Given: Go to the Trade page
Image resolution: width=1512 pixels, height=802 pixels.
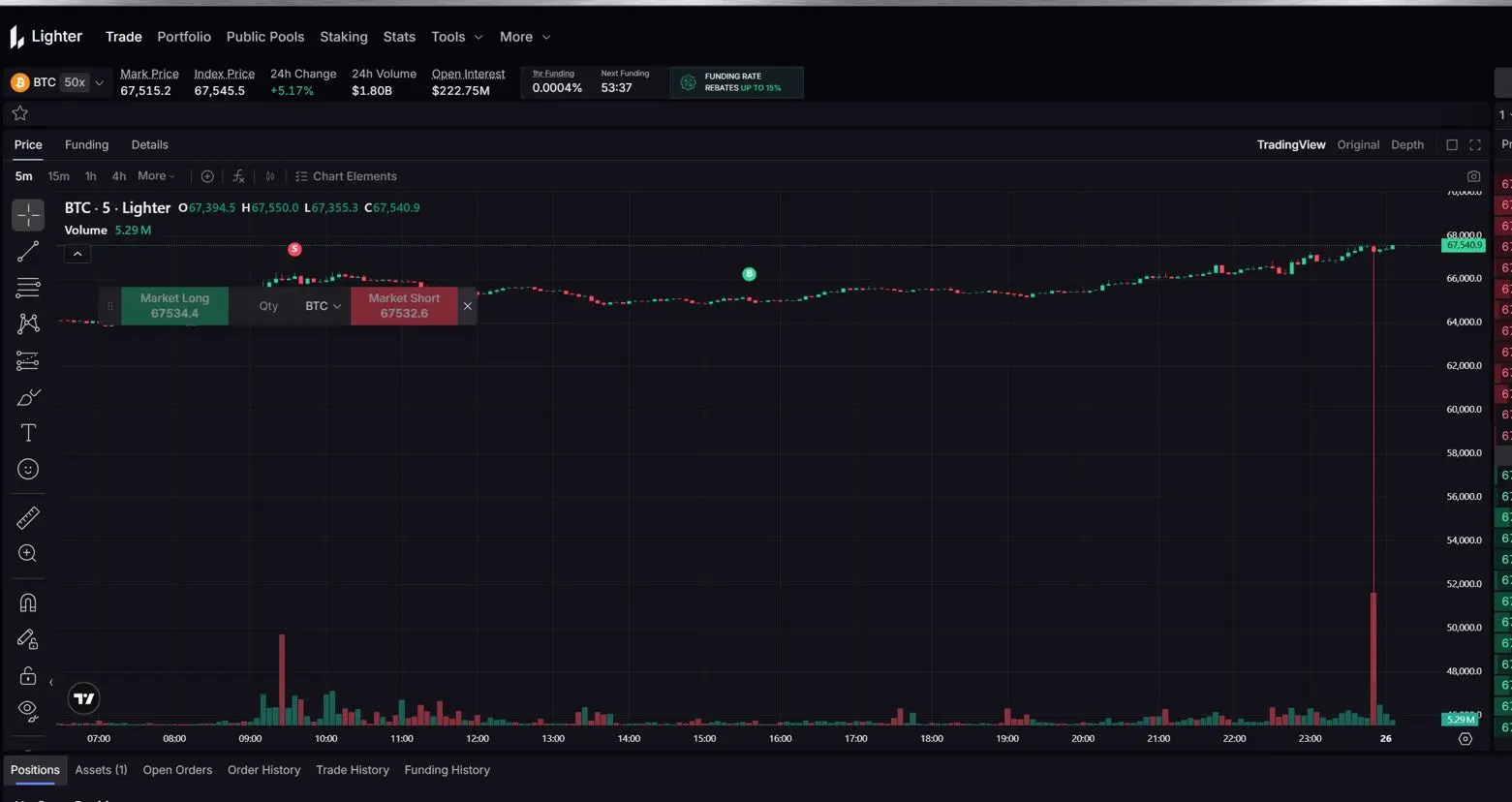Looking at the screenshot, I should tap(124, 37).
